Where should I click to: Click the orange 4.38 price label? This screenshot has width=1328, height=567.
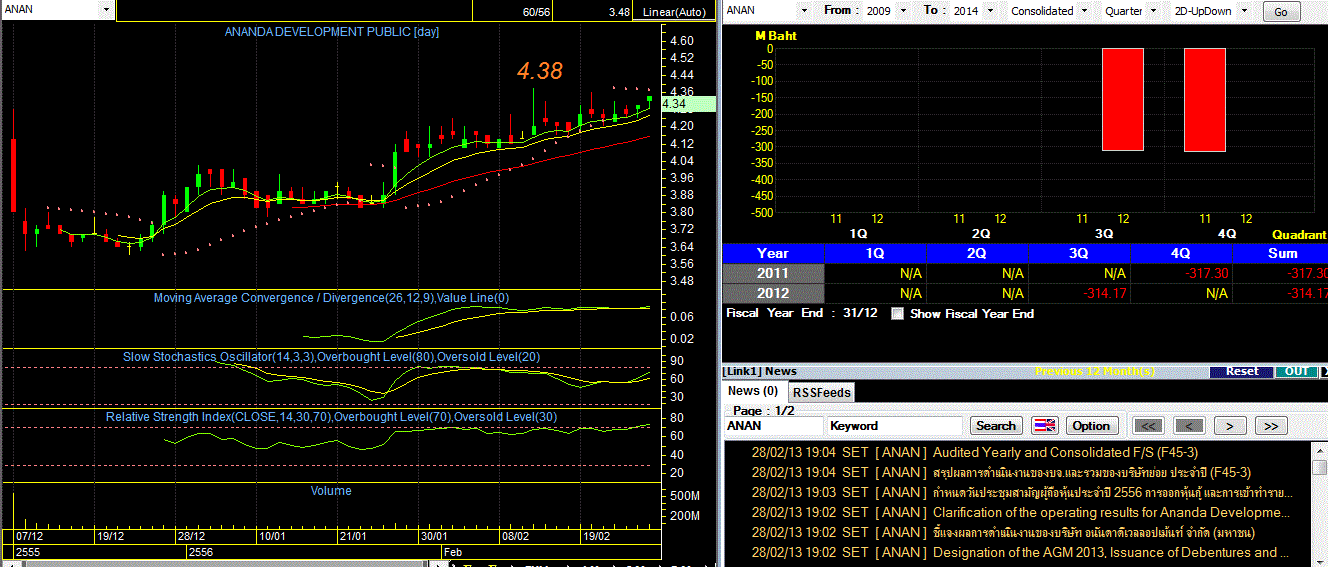tap(540, 71)
